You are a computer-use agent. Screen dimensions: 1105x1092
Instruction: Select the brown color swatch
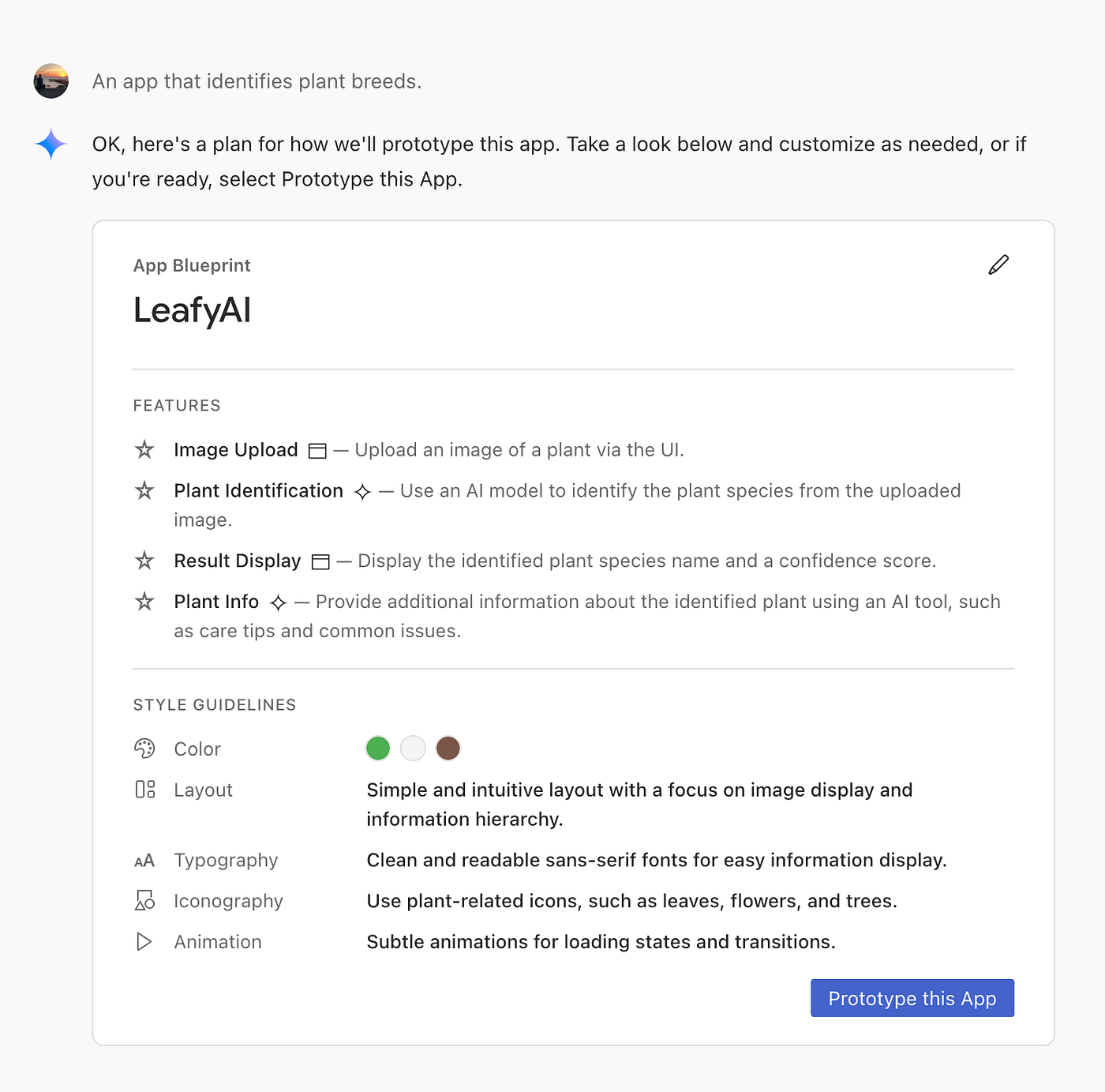[448, 749]
